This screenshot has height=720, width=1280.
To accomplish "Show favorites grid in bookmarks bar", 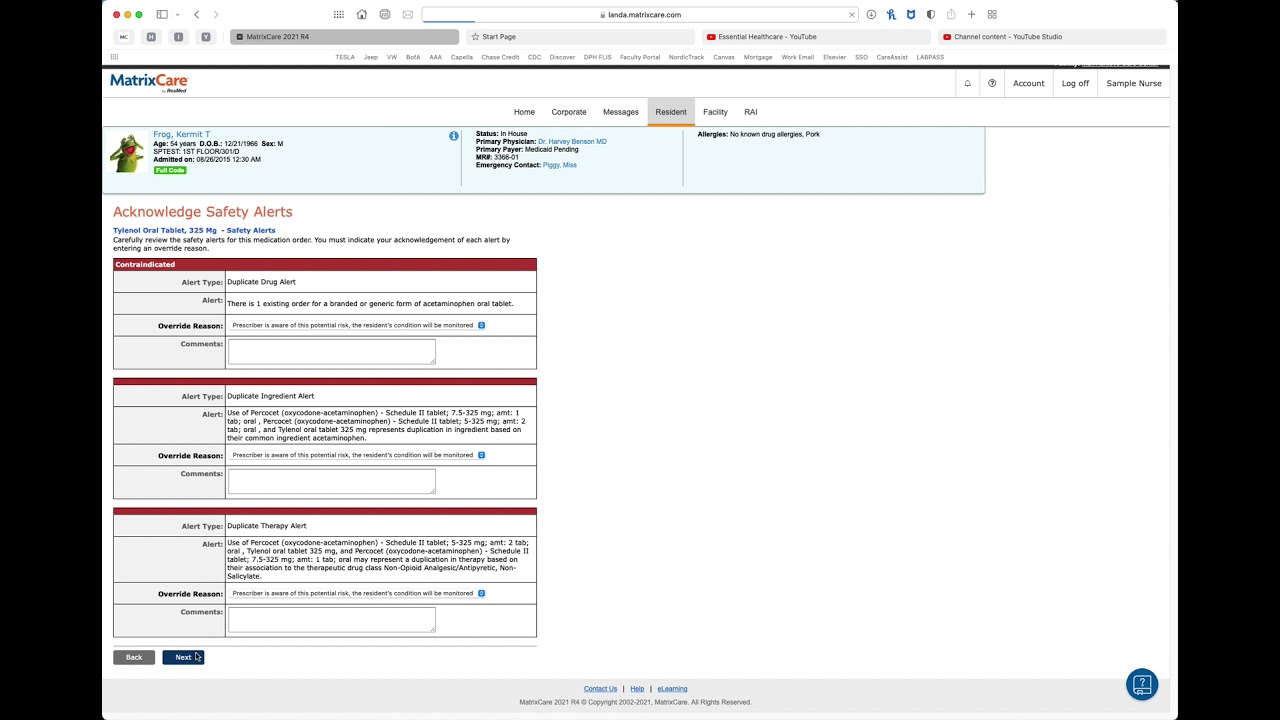I will [x=114, y=57].
